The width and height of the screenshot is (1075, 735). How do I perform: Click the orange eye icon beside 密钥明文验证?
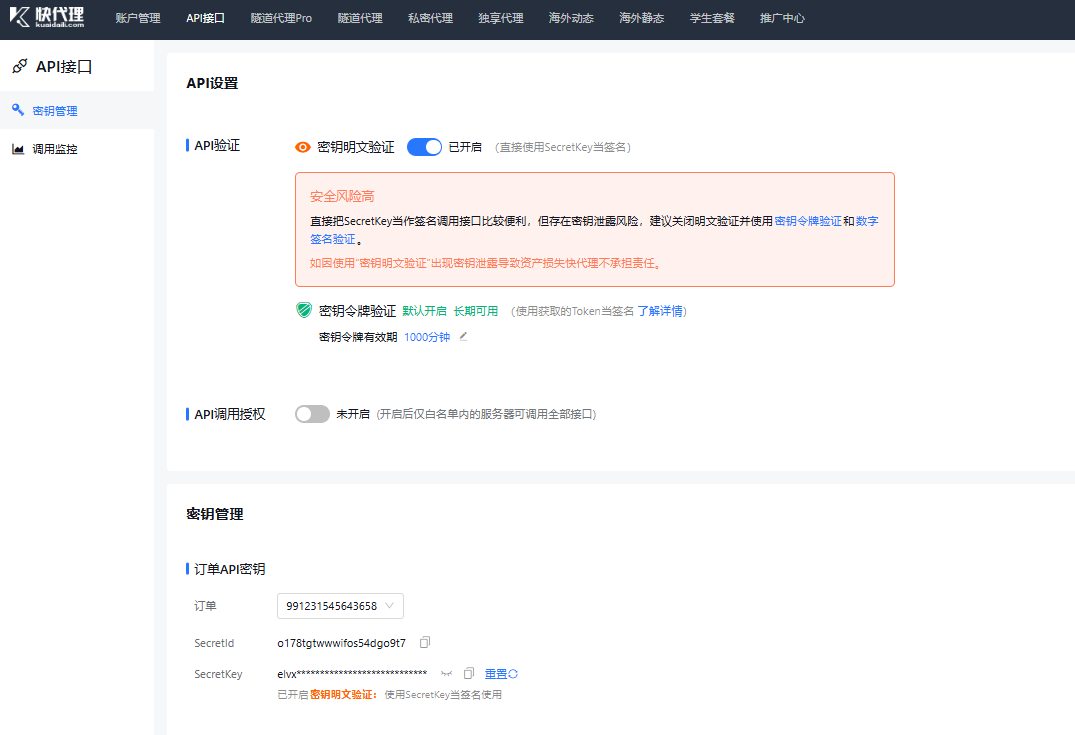tap(303, 147)
